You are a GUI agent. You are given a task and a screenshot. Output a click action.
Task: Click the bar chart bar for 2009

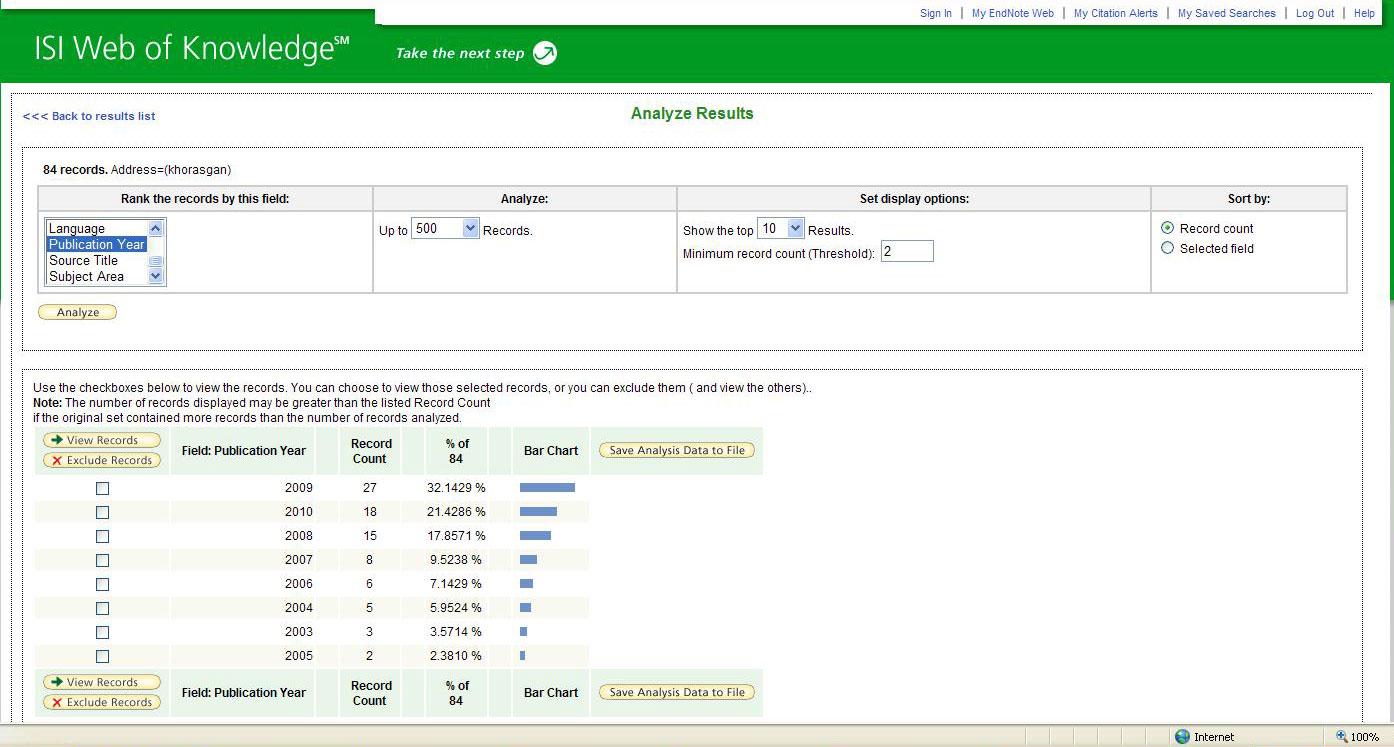(x=547, y=488)
